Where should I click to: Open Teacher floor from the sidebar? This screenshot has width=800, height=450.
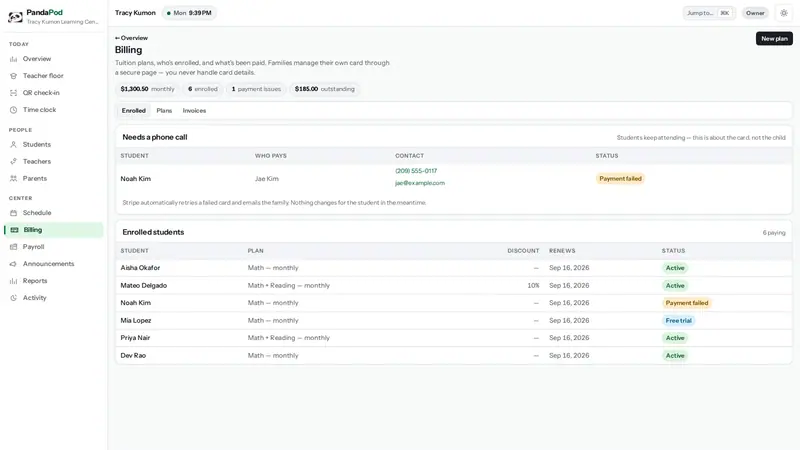[x=54, y=76]
